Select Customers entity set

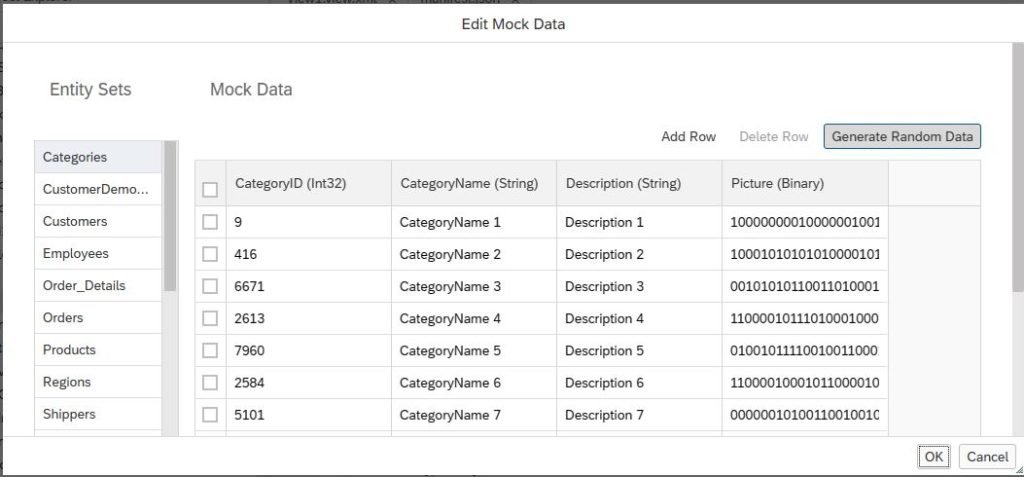(98, 221)
